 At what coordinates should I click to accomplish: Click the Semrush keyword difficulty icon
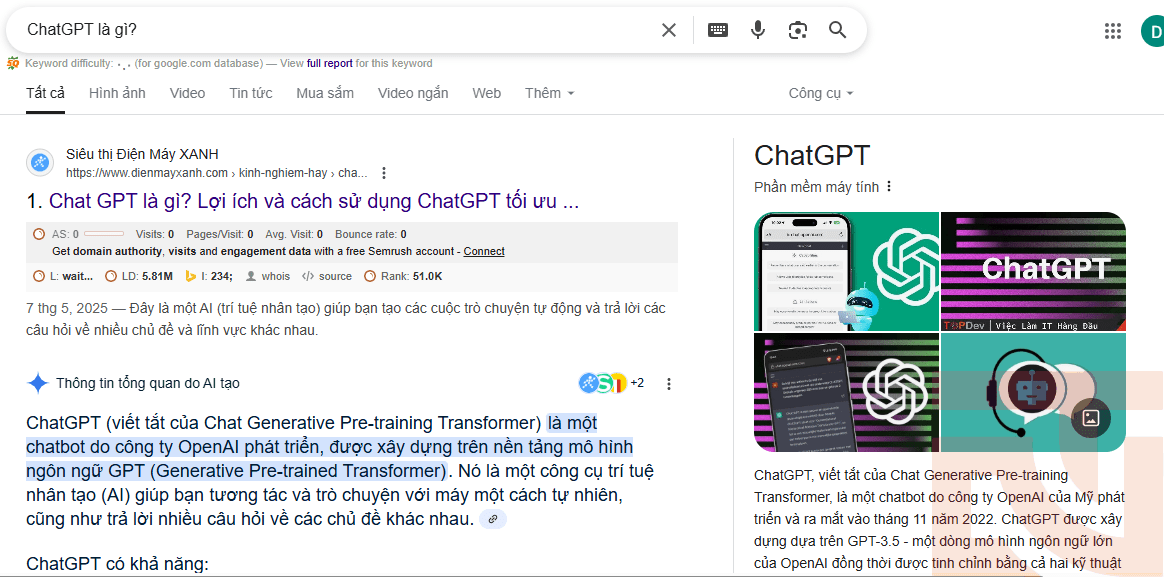pyautogui.click(x=13, y=64)
